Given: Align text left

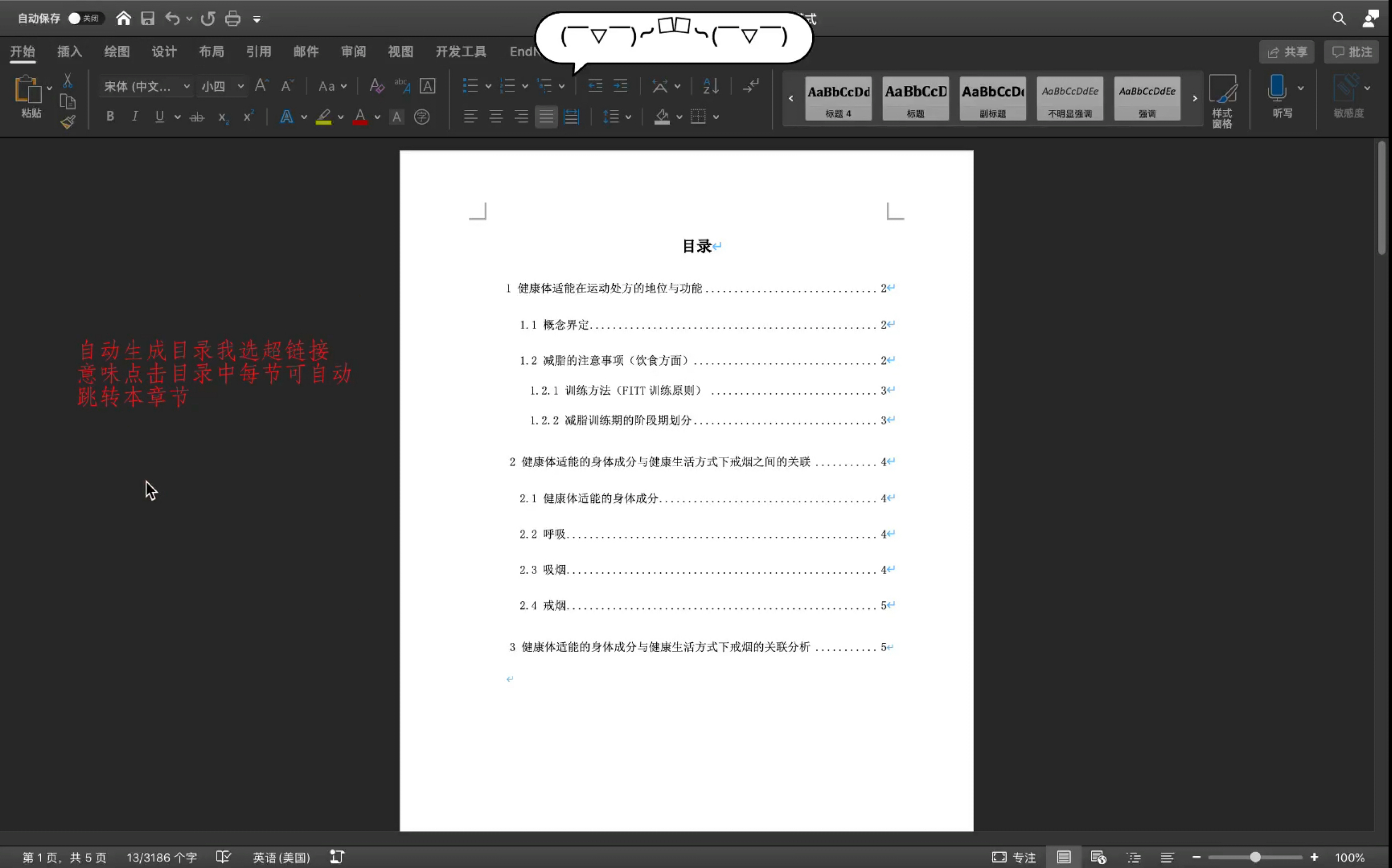Looking at the screenshot, I should pyautogui.click(x=470, y=117).
